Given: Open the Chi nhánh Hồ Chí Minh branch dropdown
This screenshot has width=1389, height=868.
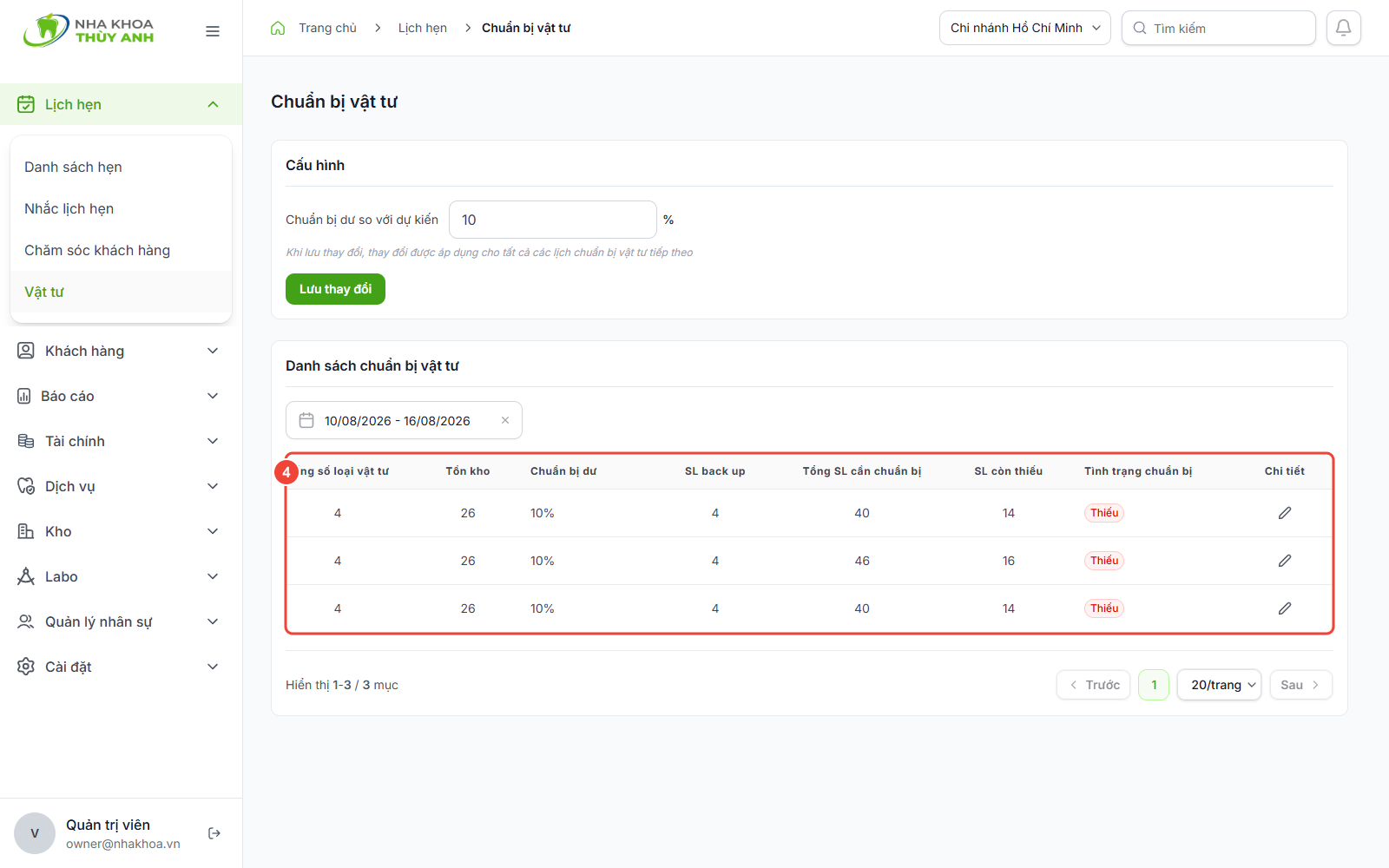Looking at the screenshot, I should 1024,28.
